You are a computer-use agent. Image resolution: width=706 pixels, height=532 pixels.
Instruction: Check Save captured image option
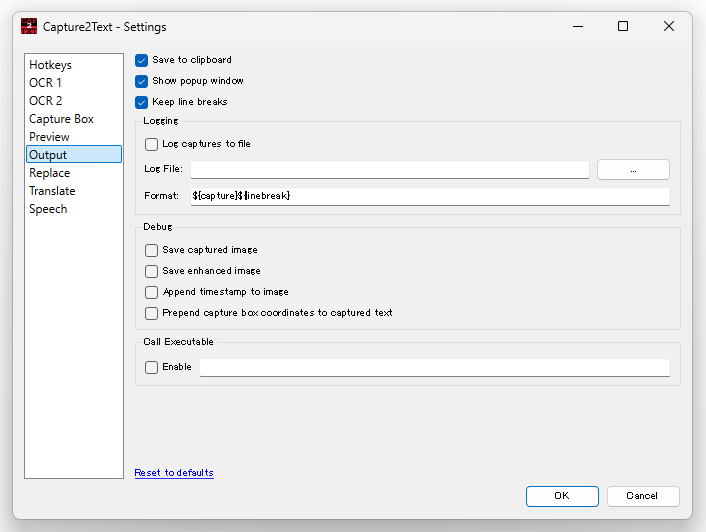tap(151, 250)
